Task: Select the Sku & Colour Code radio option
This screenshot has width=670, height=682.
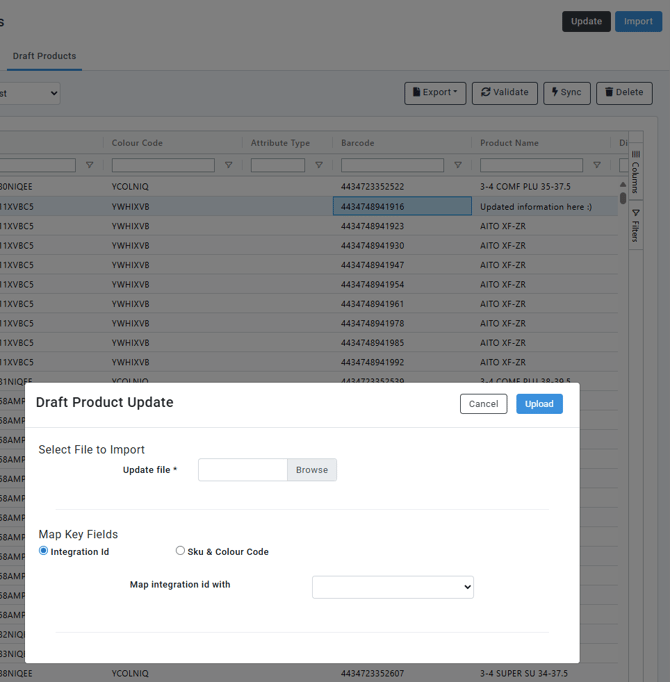Action: point(180,551)
